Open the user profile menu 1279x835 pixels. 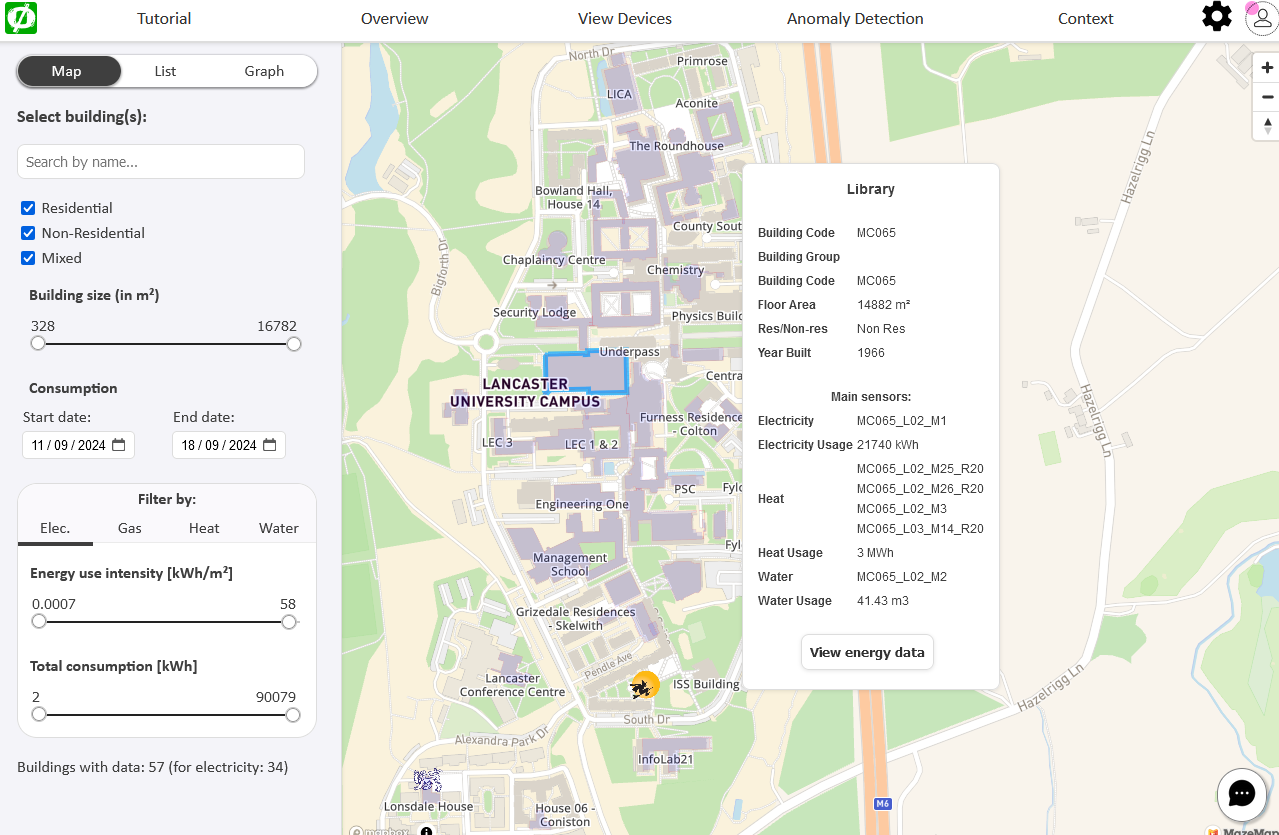(x=1261, y=18)
